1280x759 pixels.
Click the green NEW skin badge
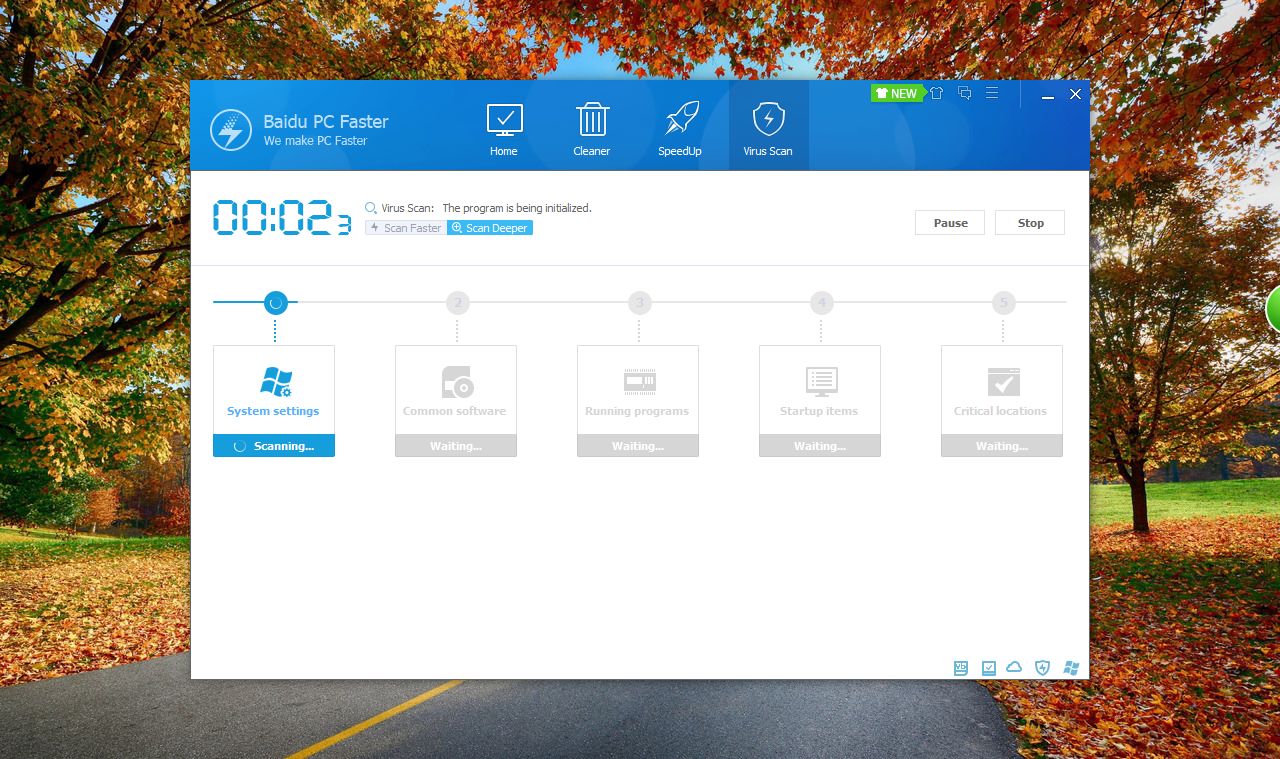click(897, 93)
